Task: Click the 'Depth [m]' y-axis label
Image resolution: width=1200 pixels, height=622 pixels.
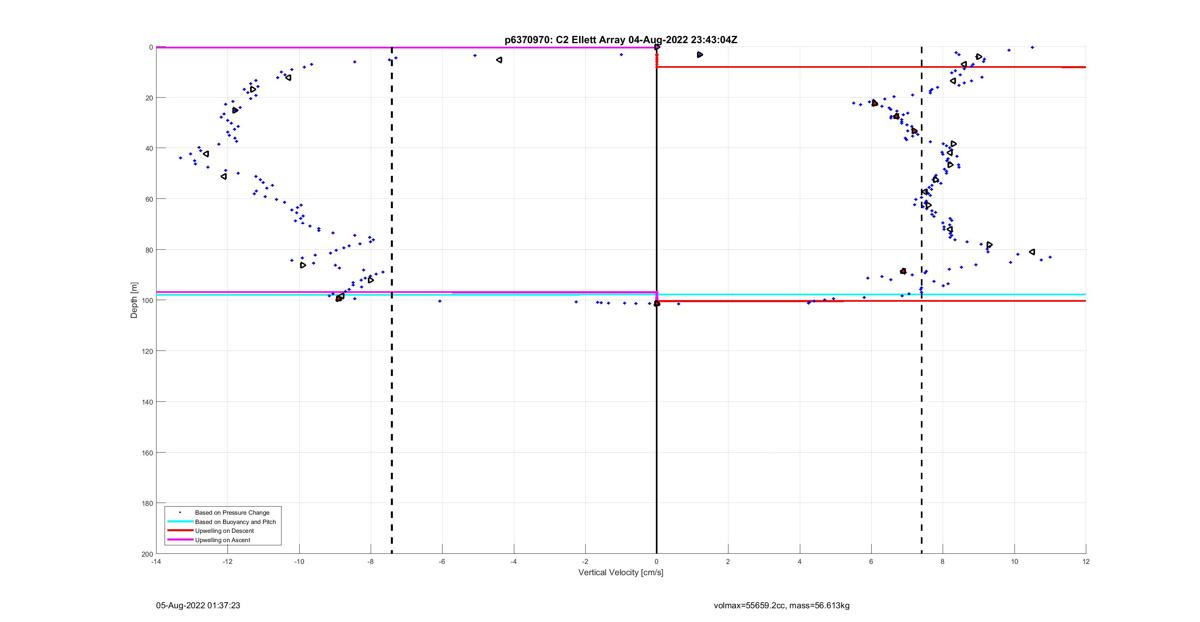Action: pos(134,301)
